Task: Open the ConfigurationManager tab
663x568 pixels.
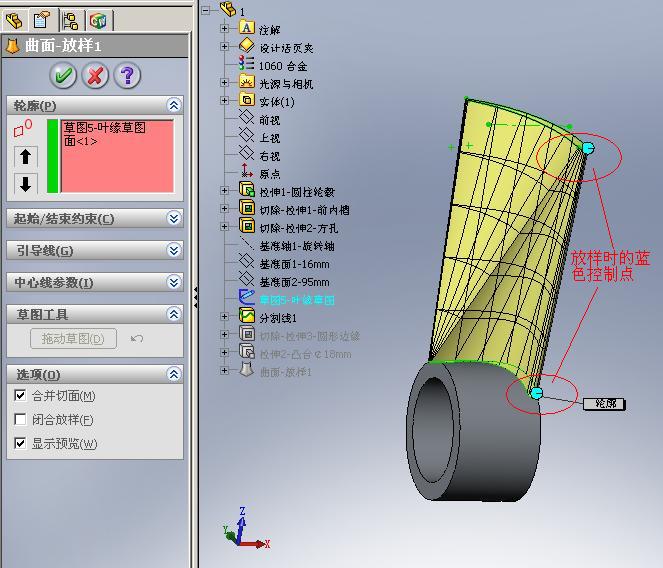Action: pyautogui.click(x=70, y=21)
